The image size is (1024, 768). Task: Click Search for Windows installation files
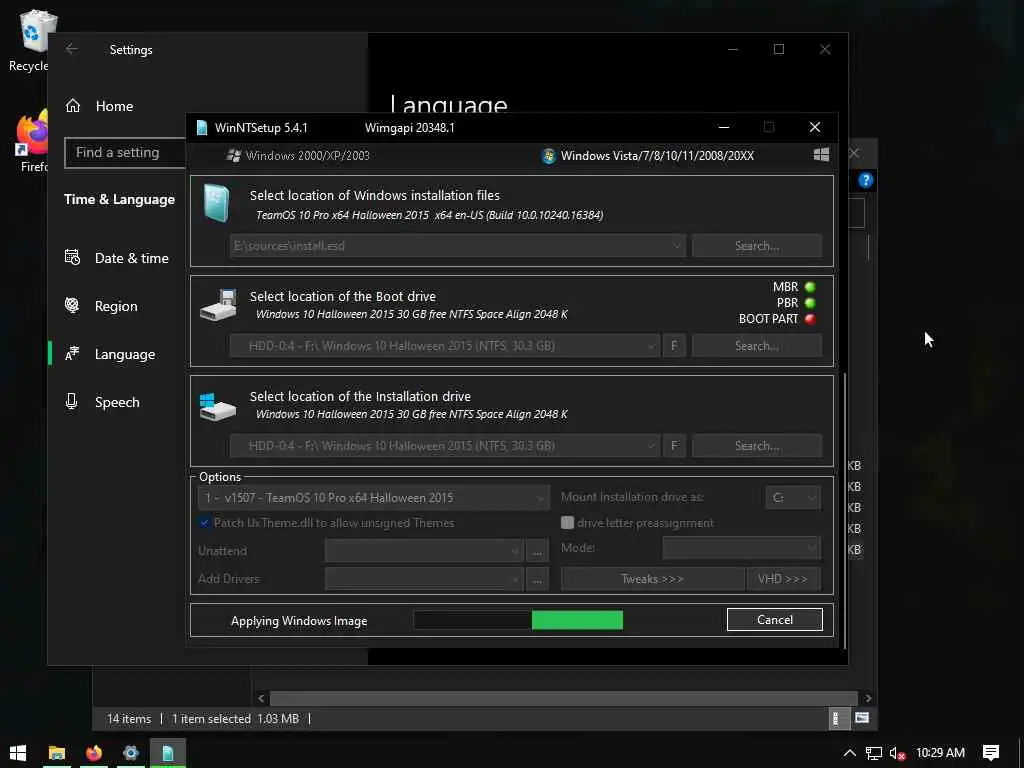[x=757, y=246]
